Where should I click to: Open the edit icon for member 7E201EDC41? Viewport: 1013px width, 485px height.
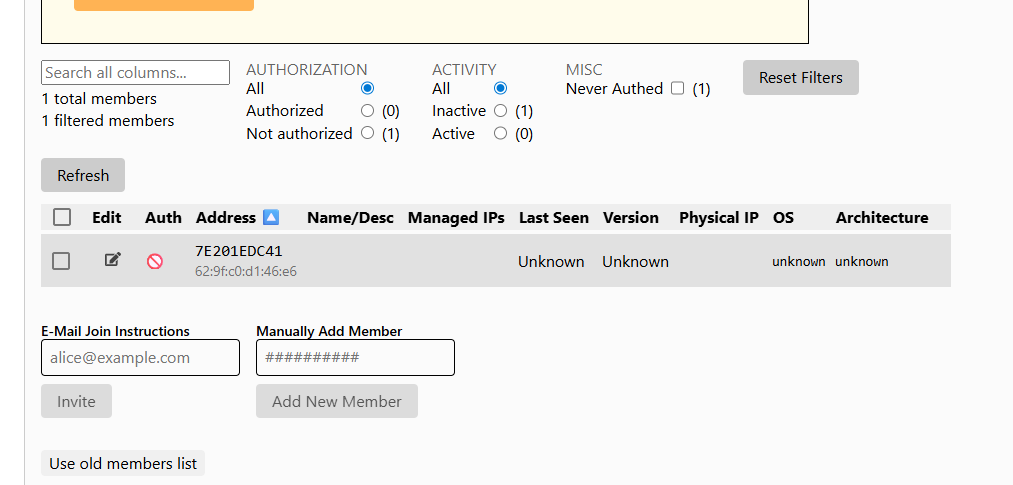pyautogui.click(x=112, y=260)
